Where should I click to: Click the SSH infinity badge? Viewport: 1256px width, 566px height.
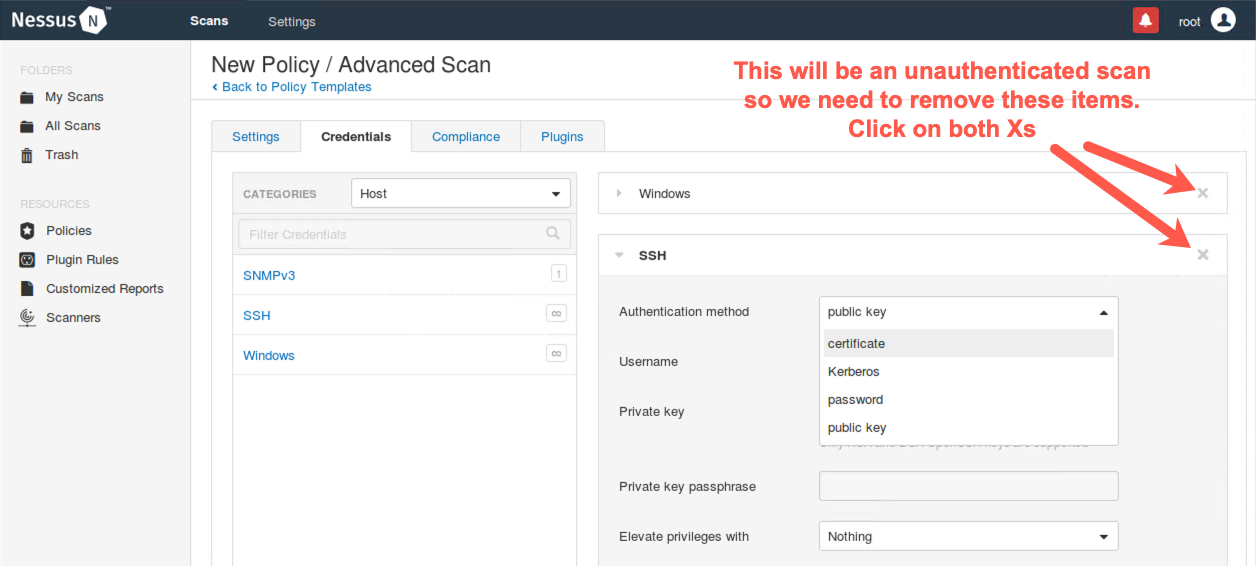coord(557,314)
